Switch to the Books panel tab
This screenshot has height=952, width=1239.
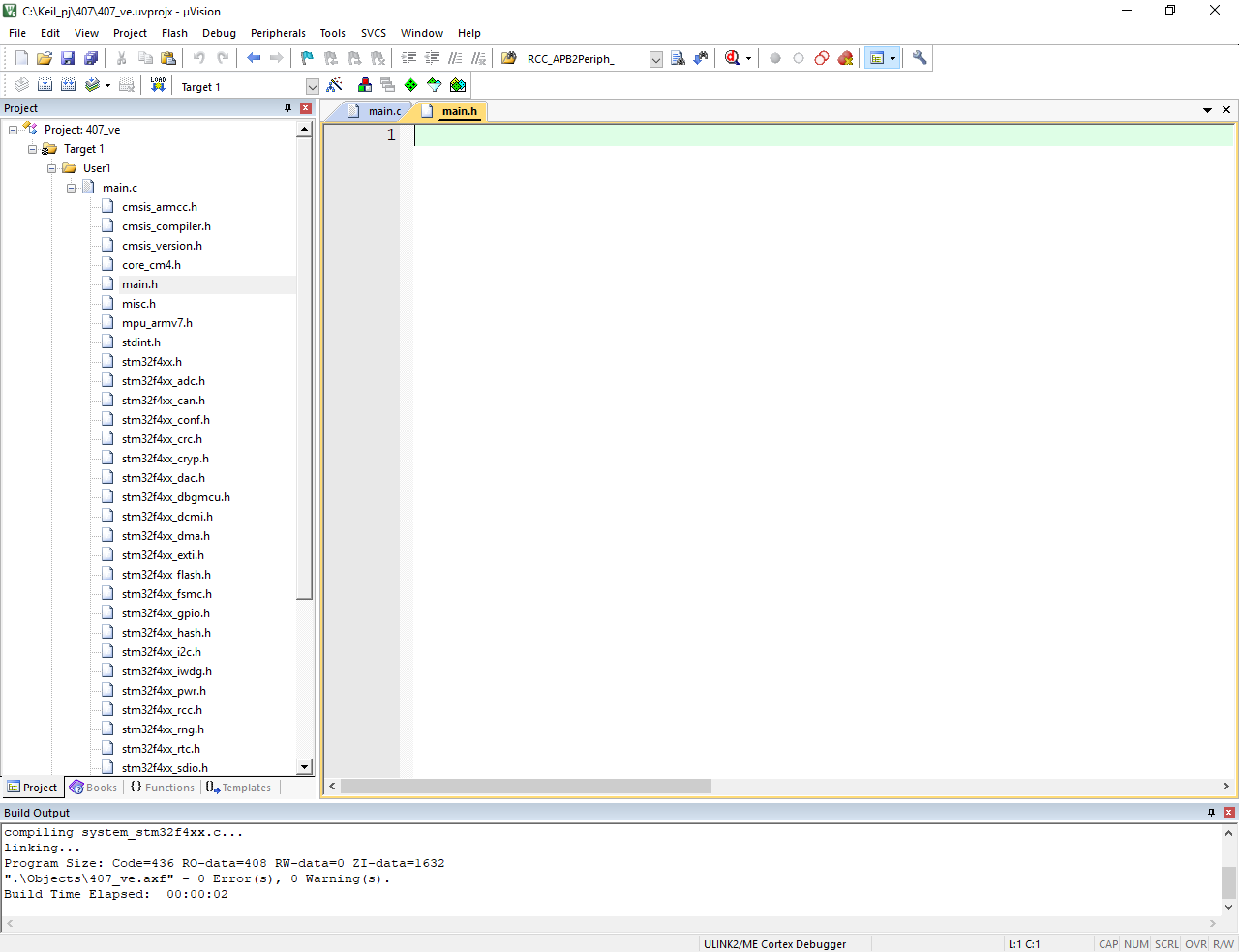coord(94,788)
